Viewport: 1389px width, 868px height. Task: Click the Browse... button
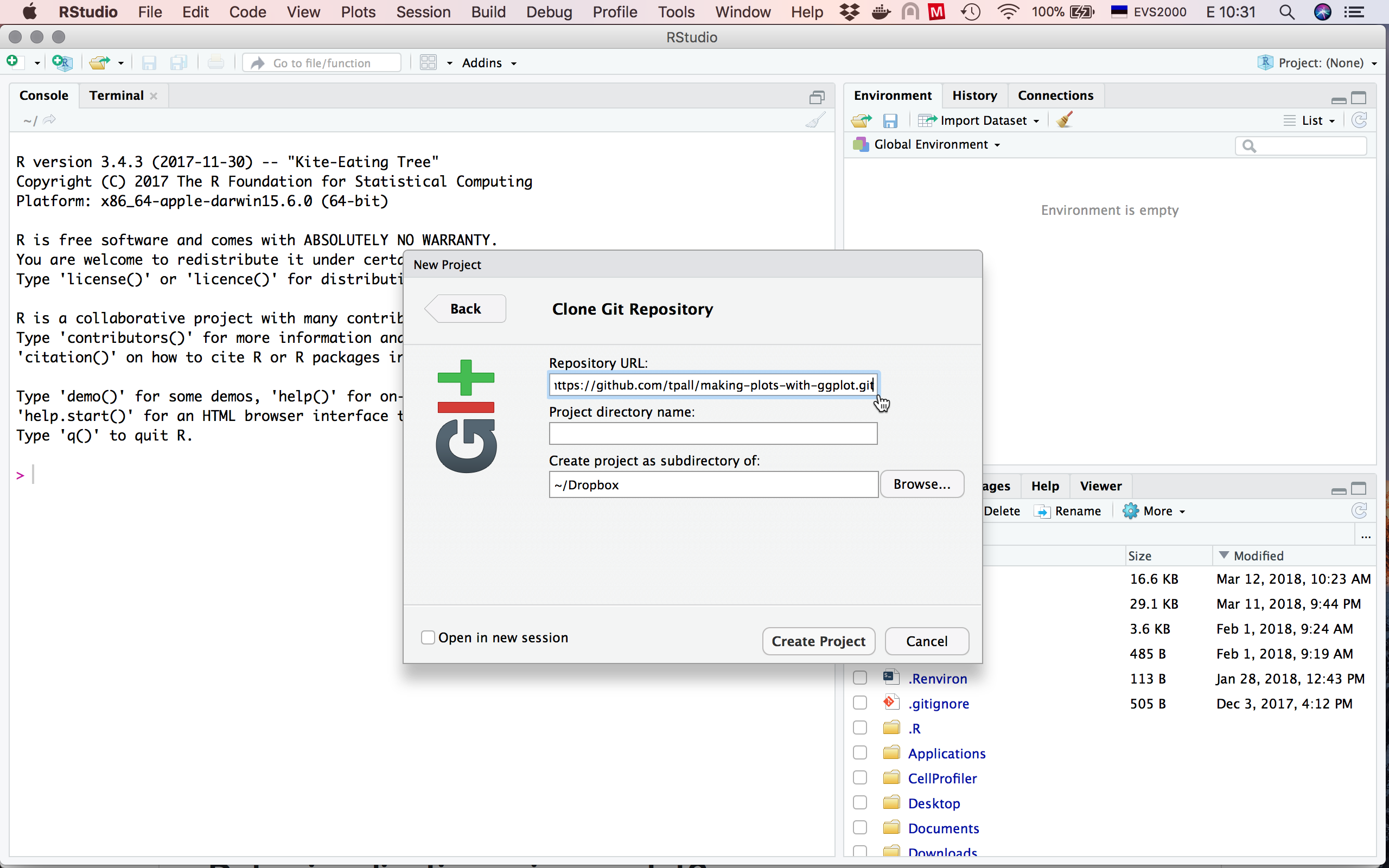click(921, 484)
